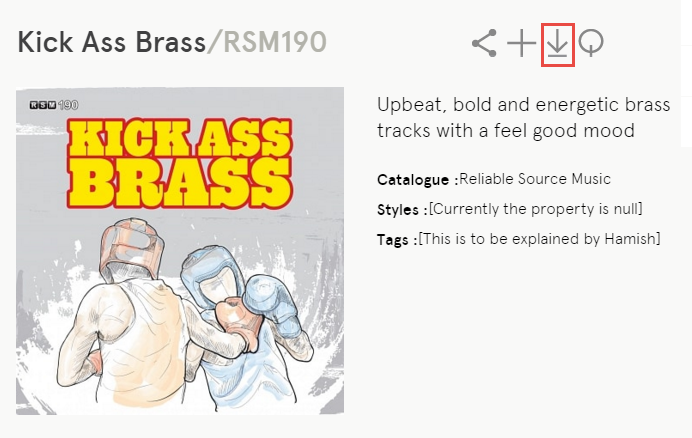Click the grey RSM190 code in heading
Viewport: 692px width, 438px height.
coord(275,43)
